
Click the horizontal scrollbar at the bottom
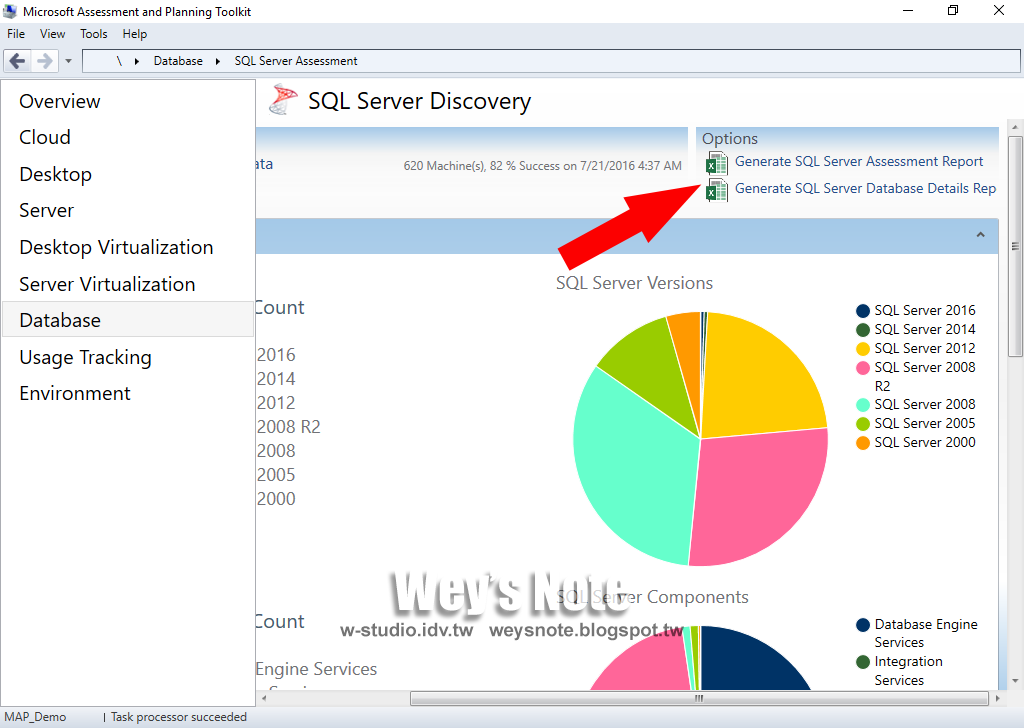pos(698,698)
